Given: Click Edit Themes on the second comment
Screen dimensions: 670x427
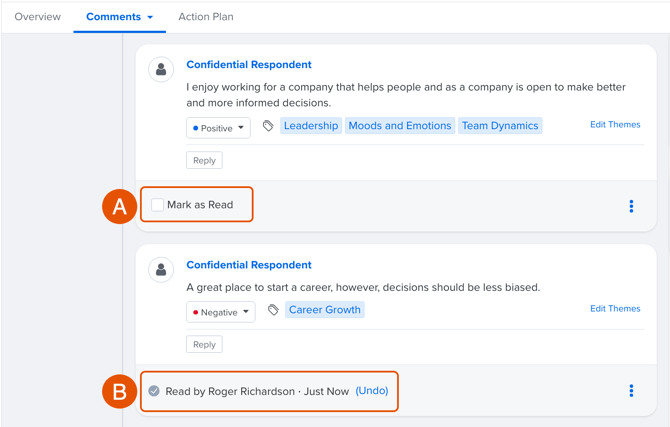Looking at the screenshot, I should [x=615, y=309].
